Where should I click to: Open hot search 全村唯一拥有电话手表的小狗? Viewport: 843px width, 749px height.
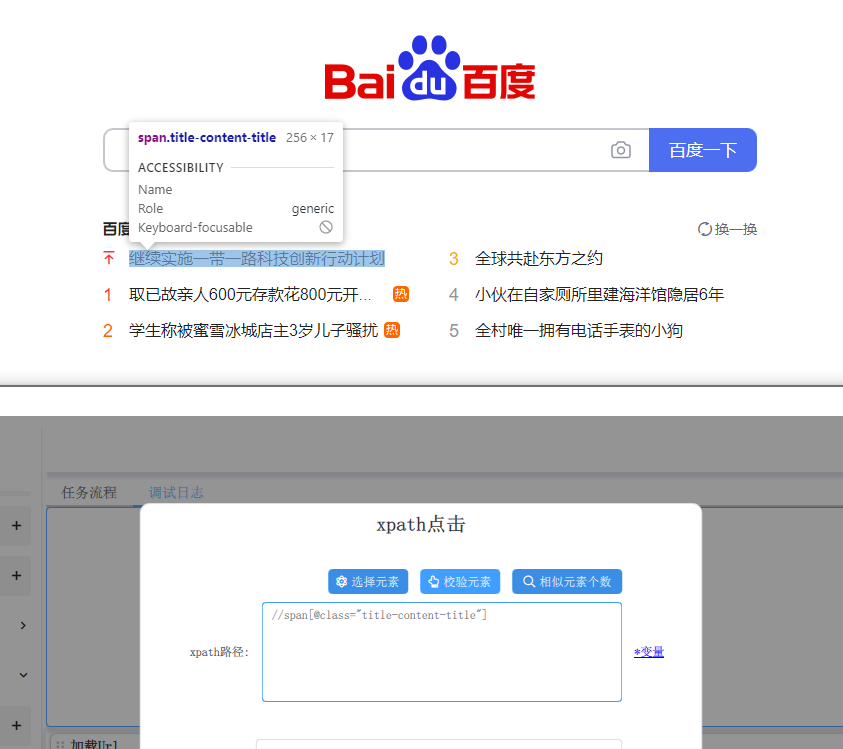(578, 331)
